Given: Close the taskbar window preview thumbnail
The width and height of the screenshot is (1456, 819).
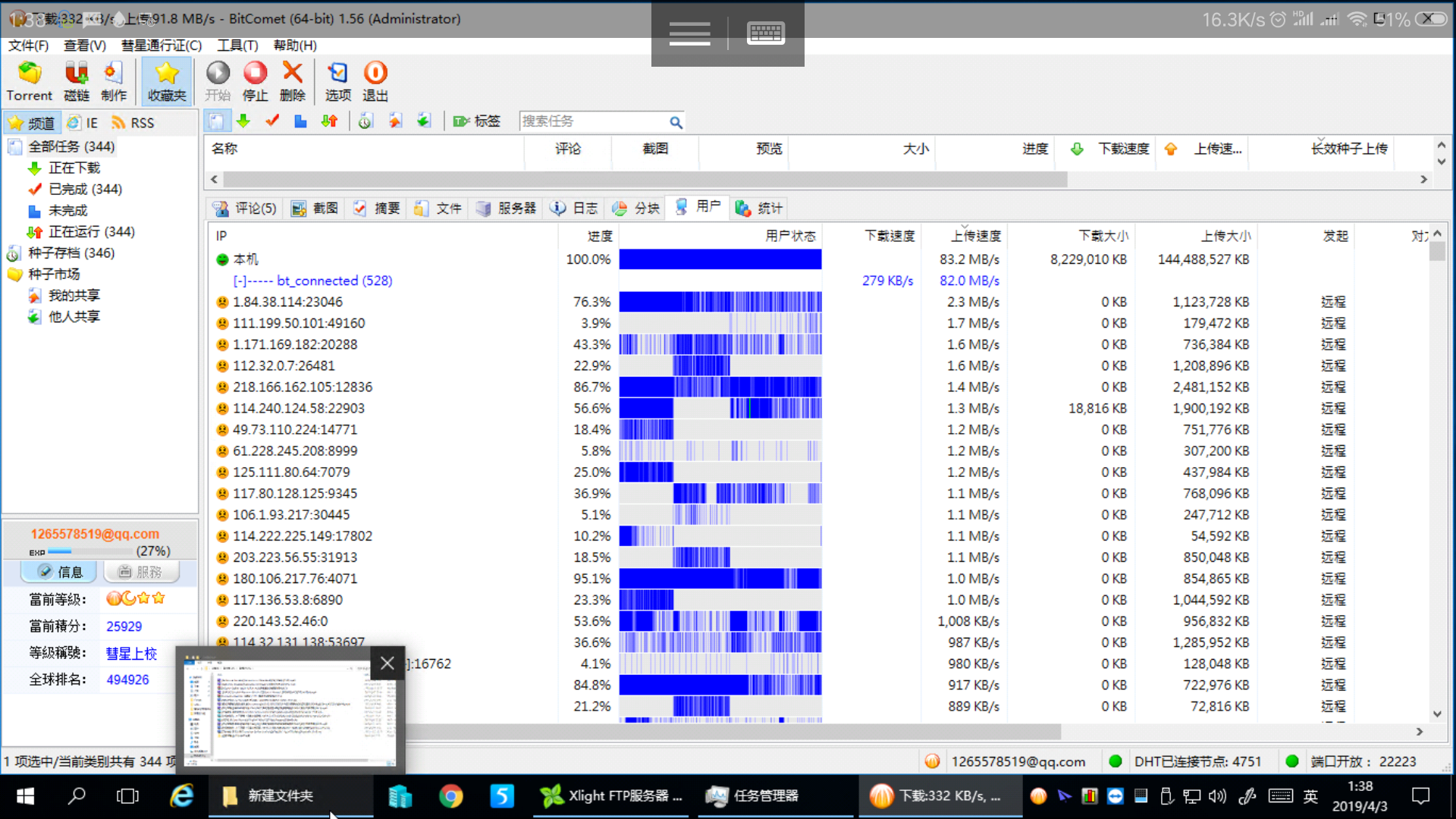Looking at the screenshot, I should pos(387,664).
